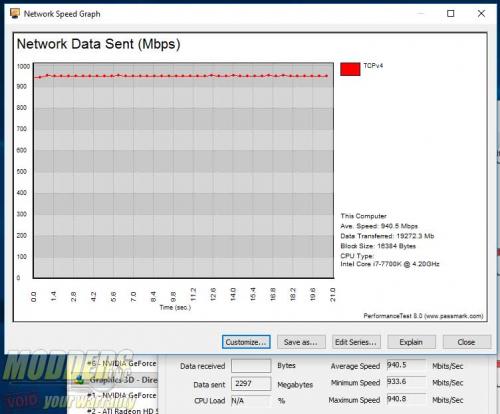This screenshot has width=500, height=414.
Task: Click the Explain button
Action: pyautogui.click(x=411, y=342)
